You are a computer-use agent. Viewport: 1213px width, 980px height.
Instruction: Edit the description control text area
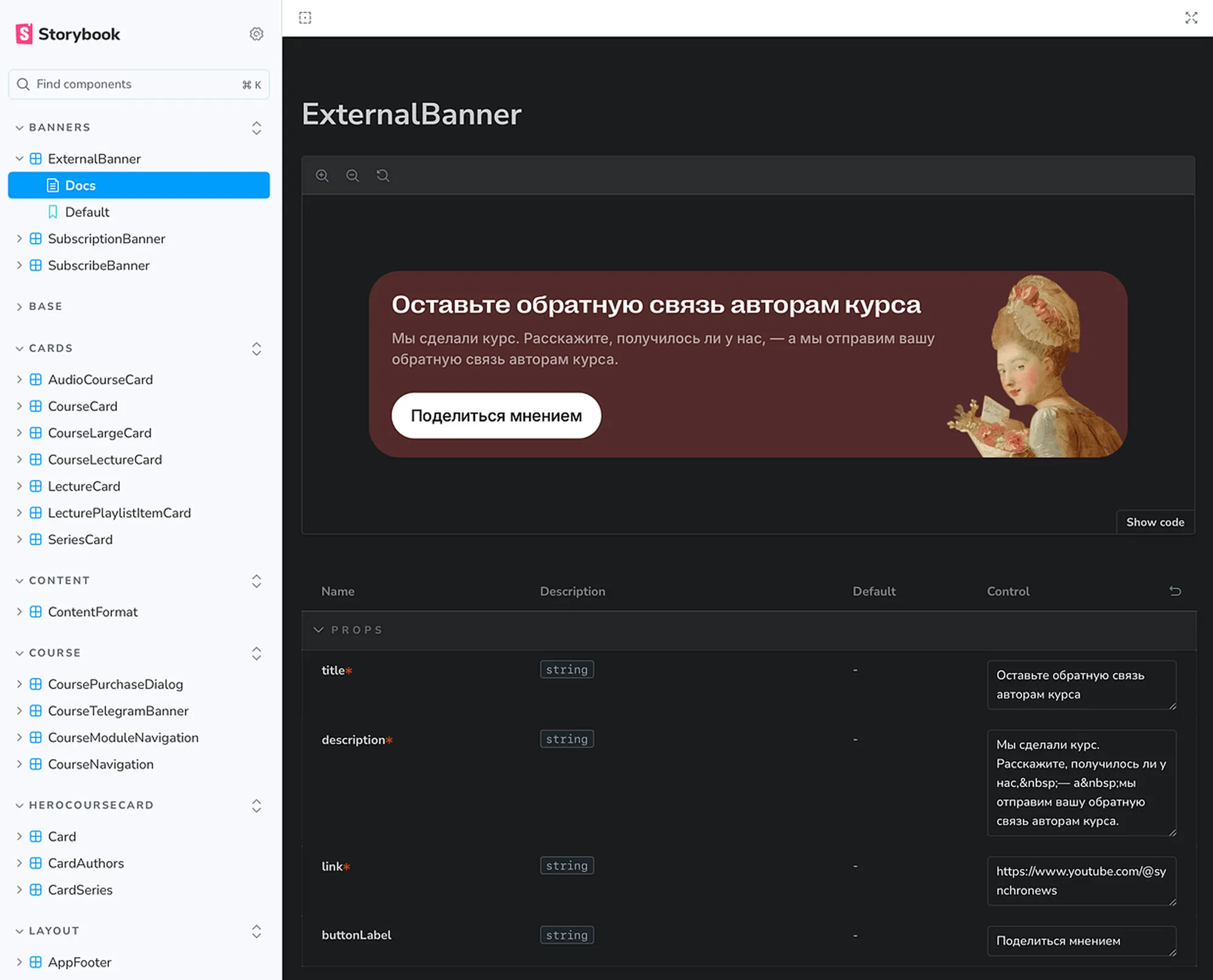(1082, 783)
